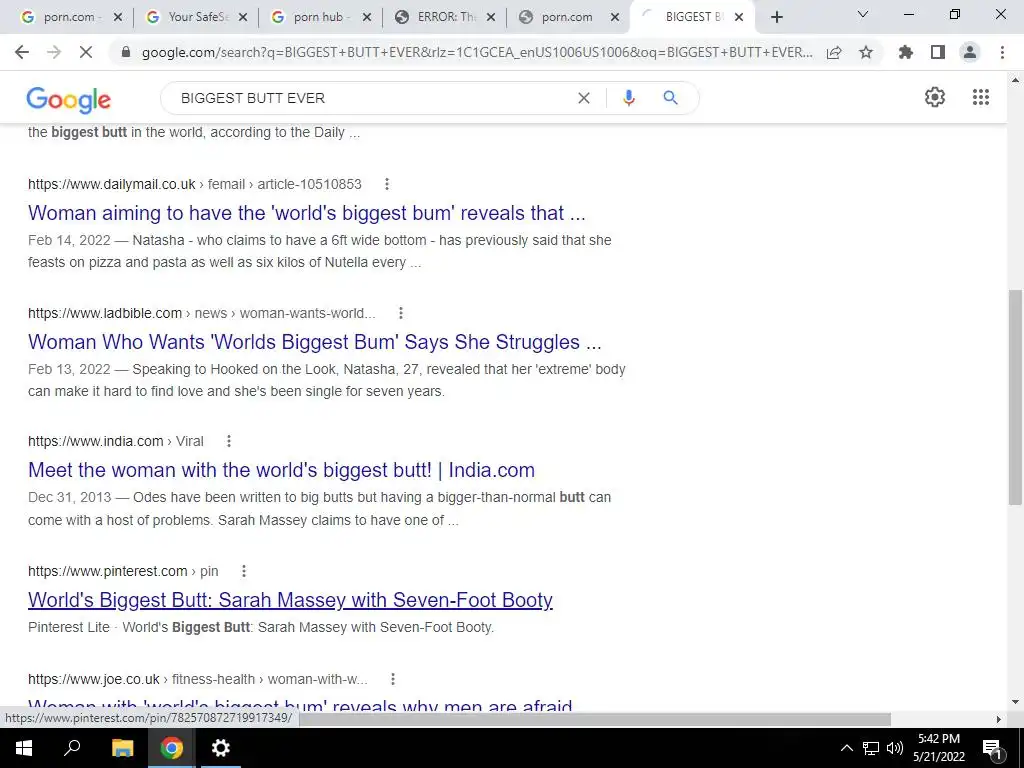Open options for the dailymail.co.uk result

click(x=387, y=184)
